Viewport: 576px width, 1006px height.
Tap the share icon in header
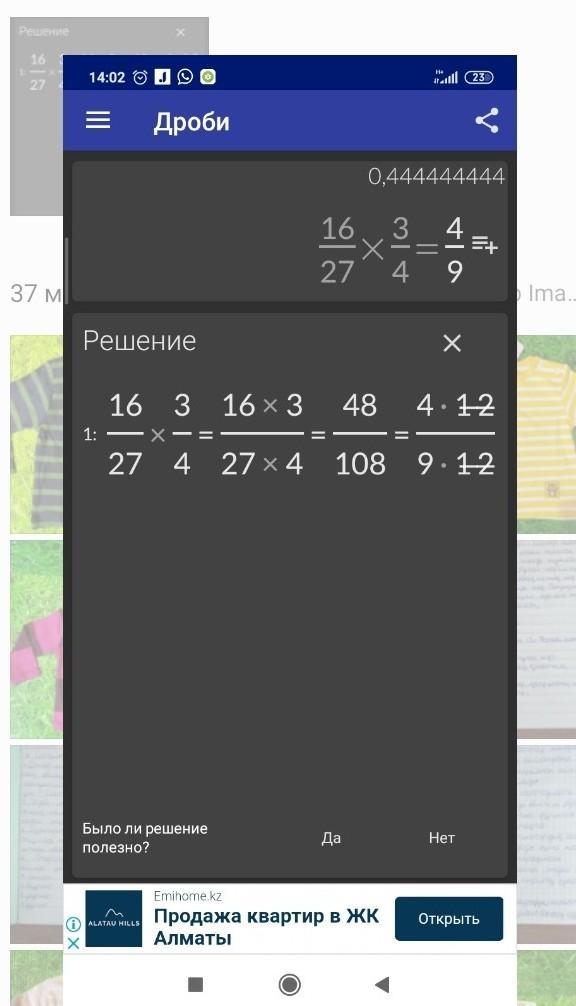pos(487,121)
